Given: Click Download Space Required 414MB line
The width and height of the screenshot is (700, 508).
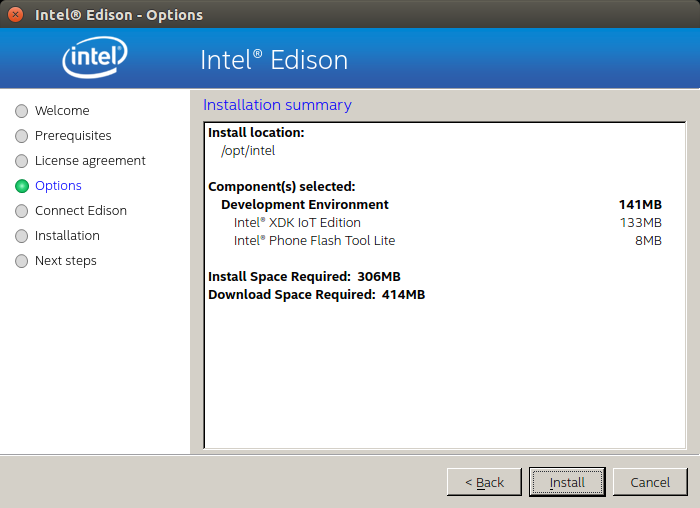Looking at the screenshot, I should 317,295.
